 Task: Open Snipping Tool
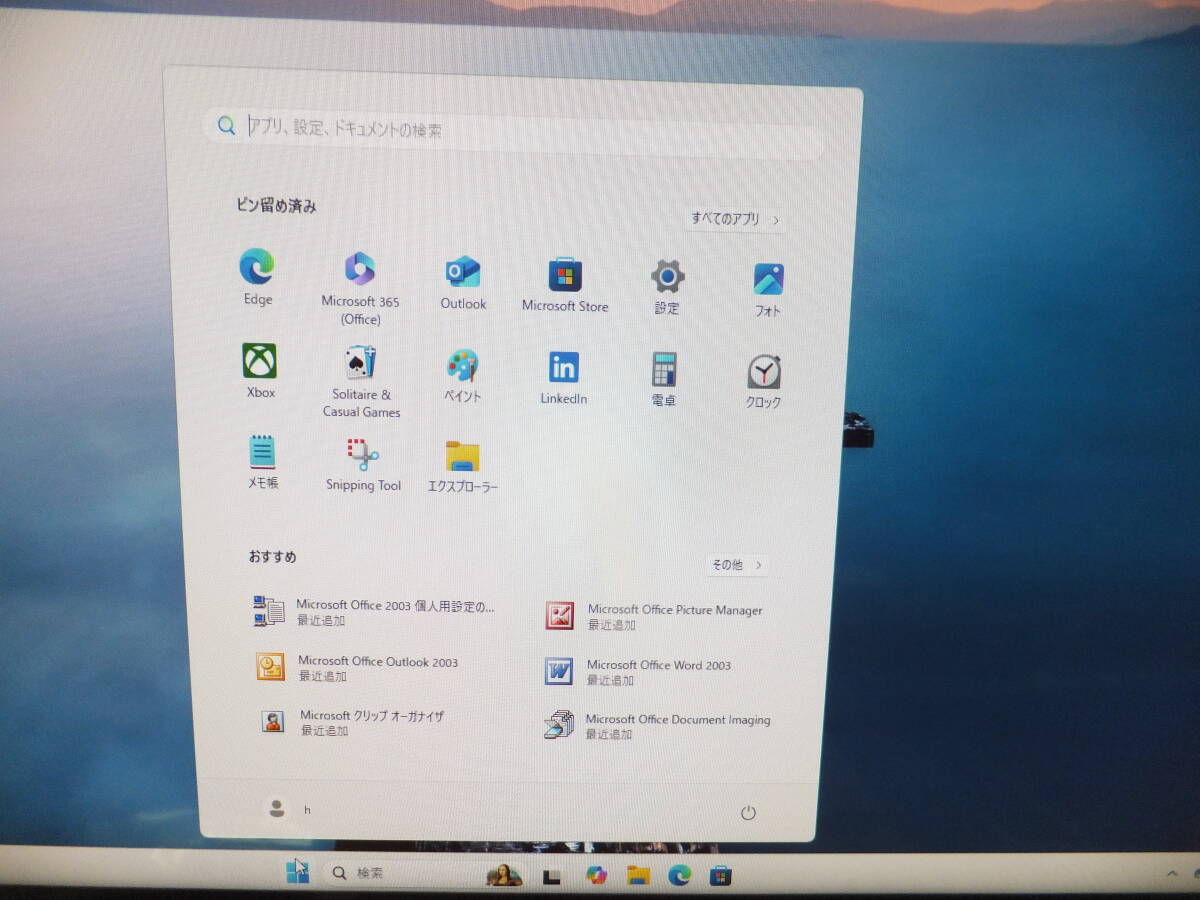(363, 465)
